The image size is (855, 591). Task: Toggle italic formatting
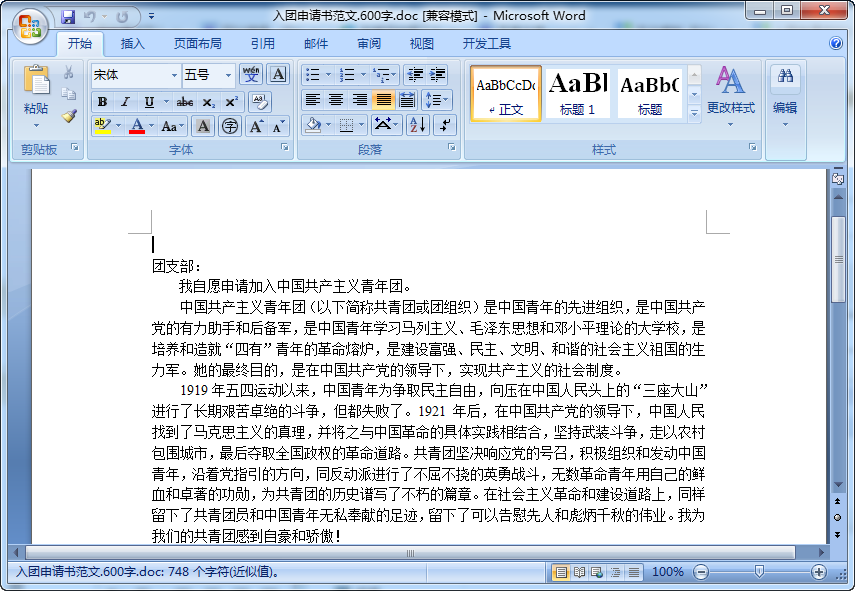(x=125, y=102)
